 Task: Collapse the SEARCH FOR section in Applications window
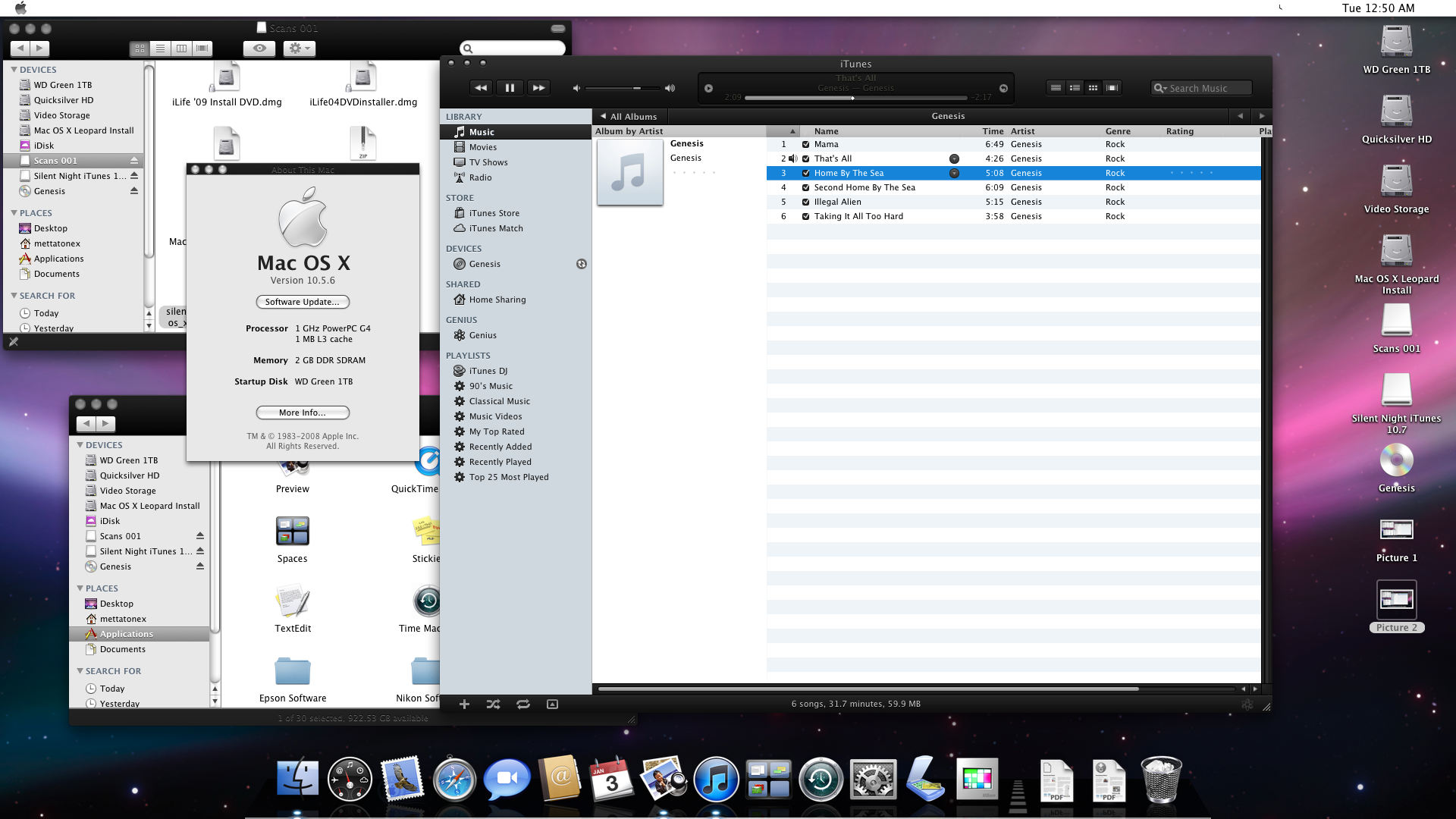[x=80, y=671]
